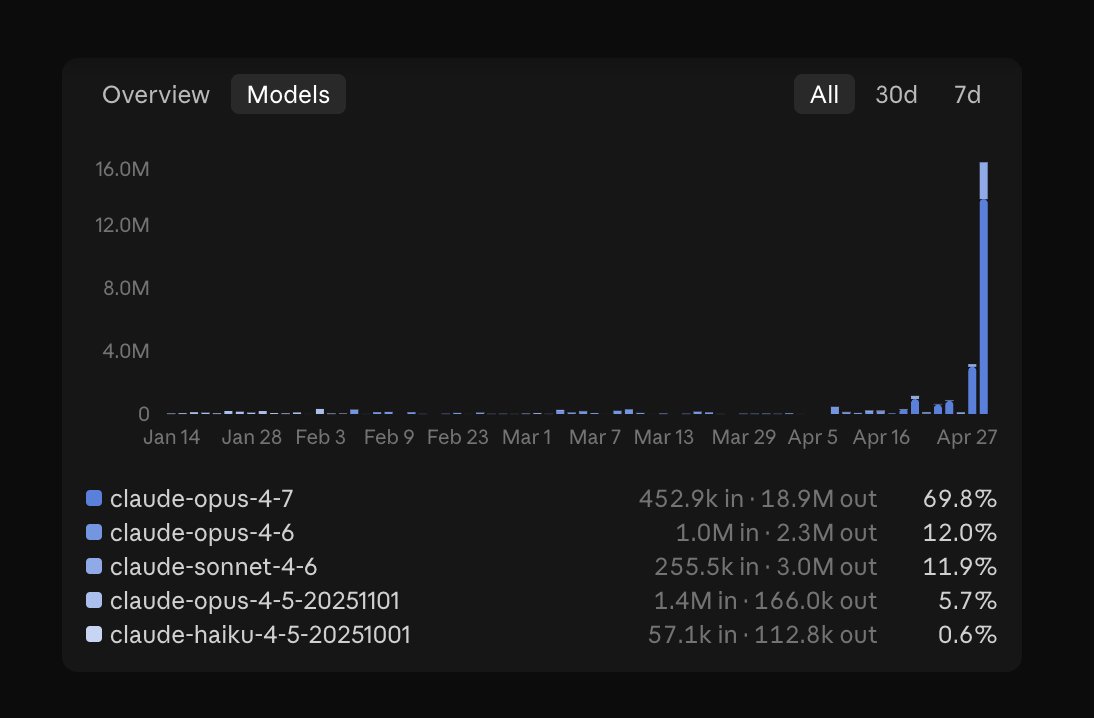1094x718 pixels.
Task: Click the '255.5k in · 3.0M out' usage text
Action: coord(765,567)
